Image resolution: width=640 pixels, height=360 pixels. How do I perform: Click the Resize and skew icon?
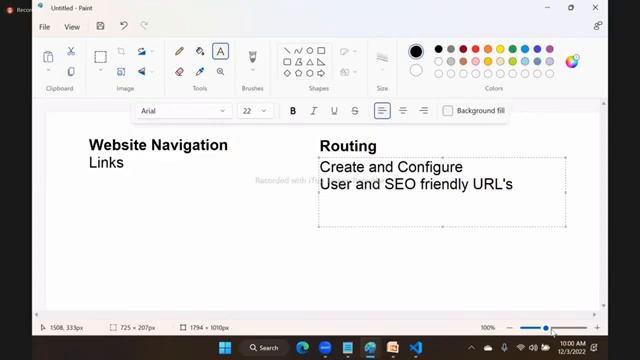click(121, 72)
